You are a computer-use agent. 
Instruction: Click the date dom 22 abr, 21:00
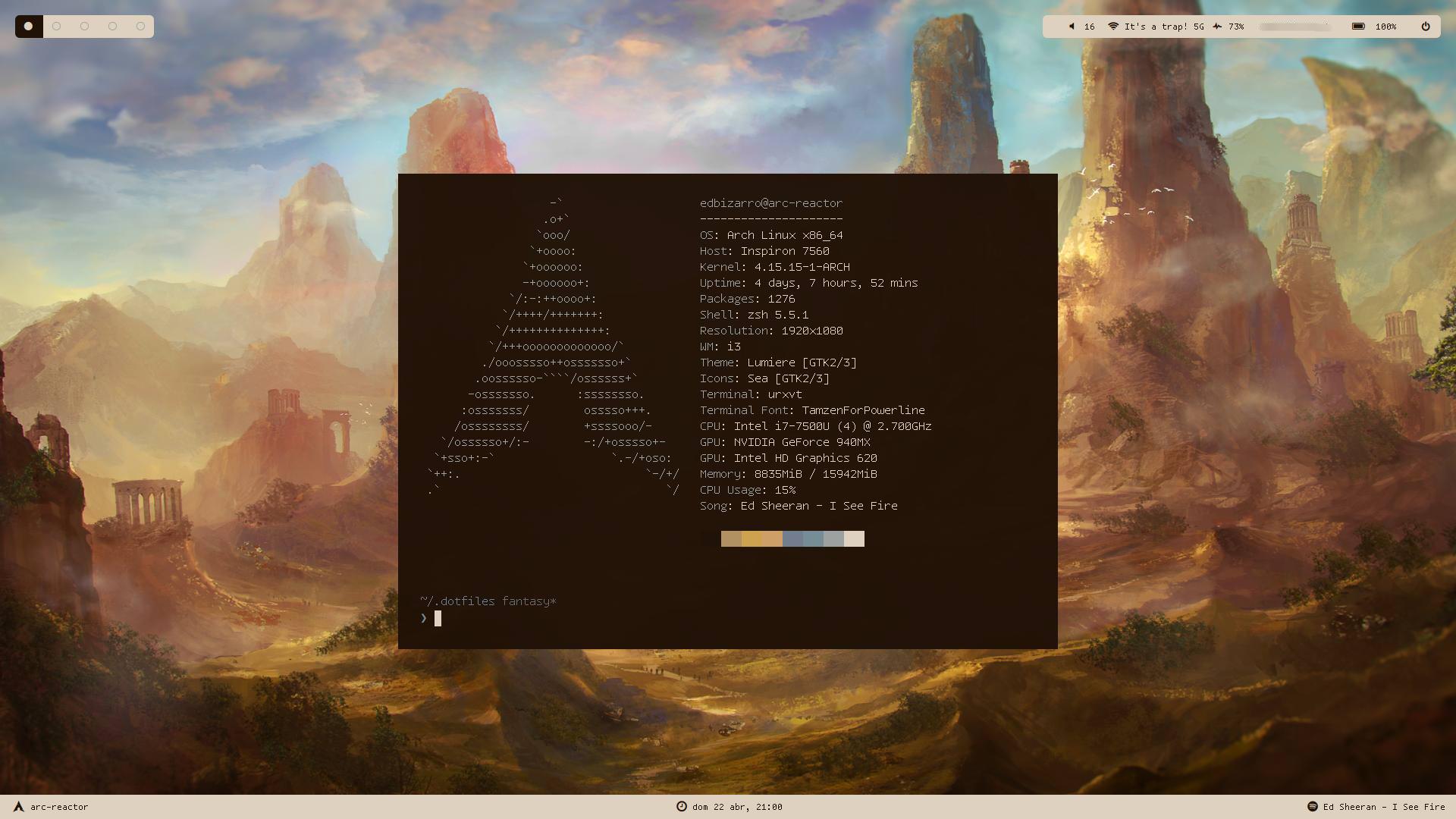coord(737,807)
